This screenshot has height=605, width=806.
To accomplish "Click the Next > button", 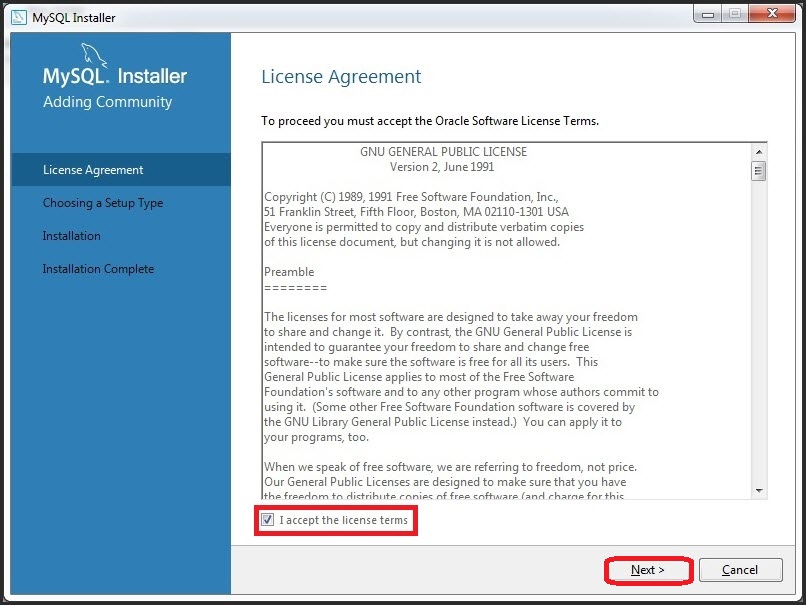I will coord(648,570).
